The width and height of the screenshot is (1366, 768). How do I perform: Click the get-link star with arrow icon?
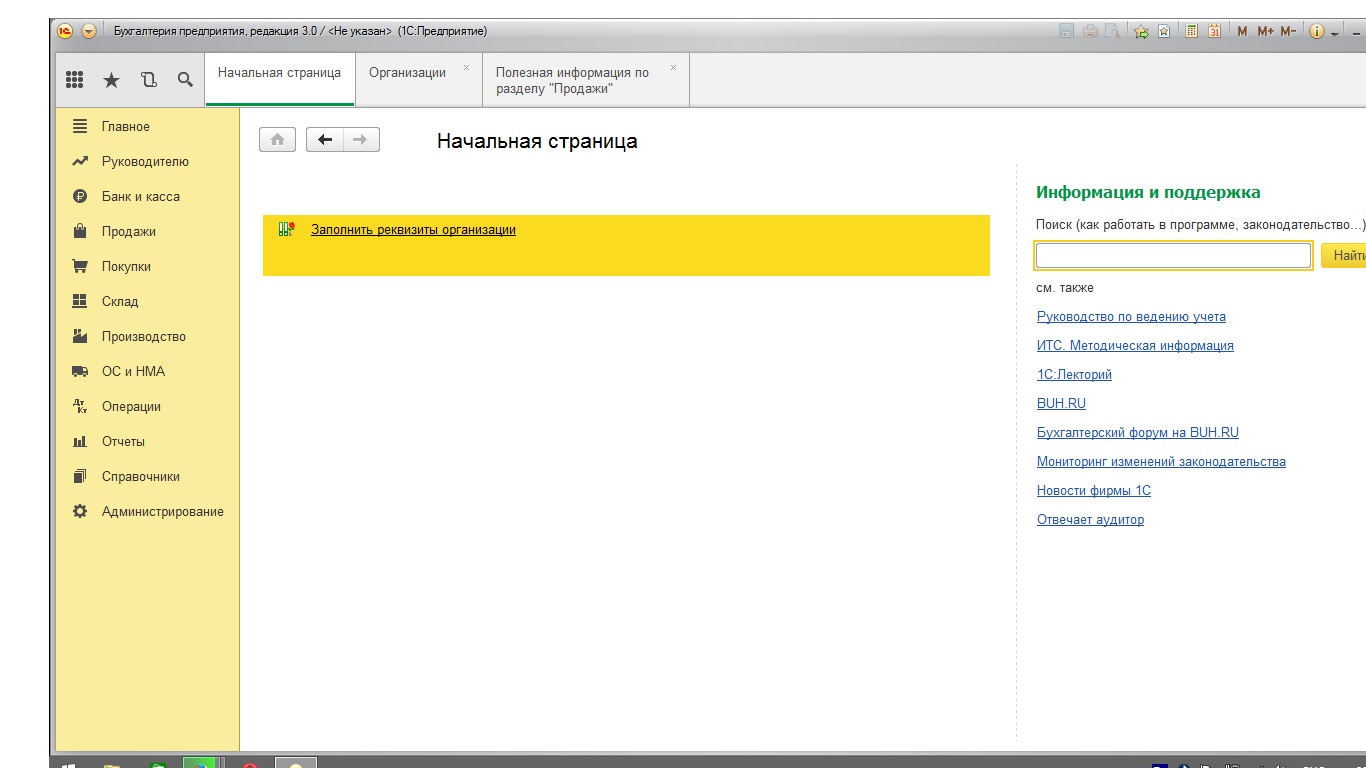pos(1141,31)
